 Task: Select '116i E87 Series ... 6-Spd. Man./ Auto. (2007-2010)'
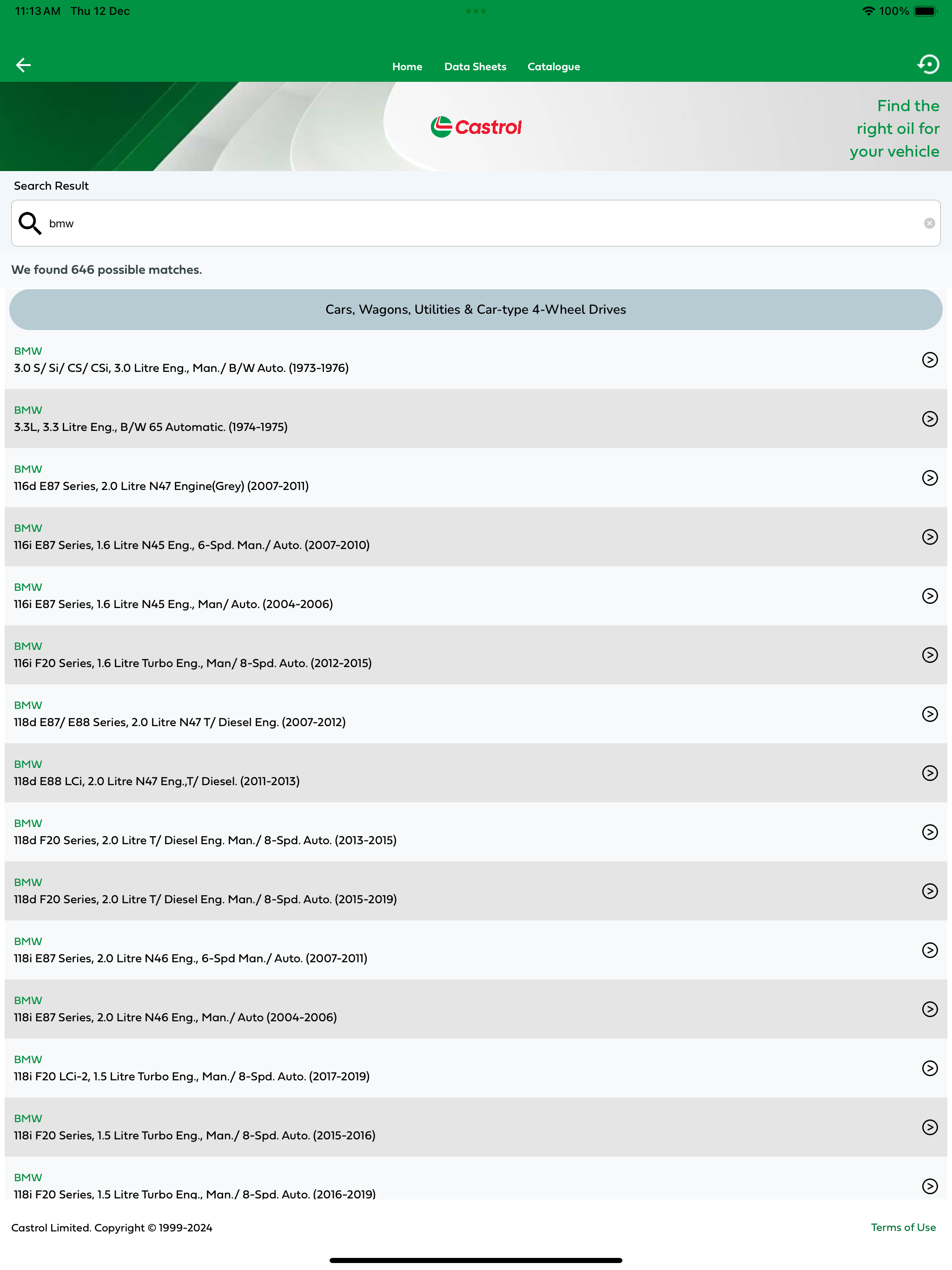[476, 537]
